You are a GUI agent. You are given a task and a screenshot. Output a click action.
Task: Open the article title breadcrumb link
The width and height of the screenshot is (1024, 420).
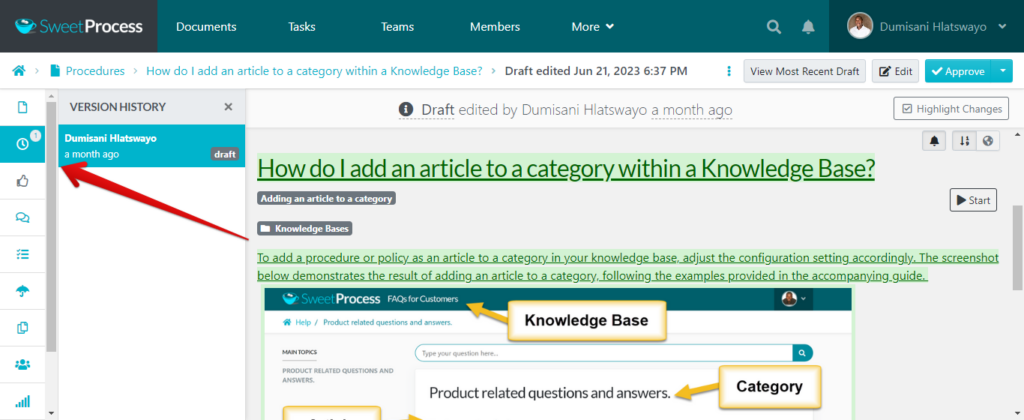(x=314, y=71)
